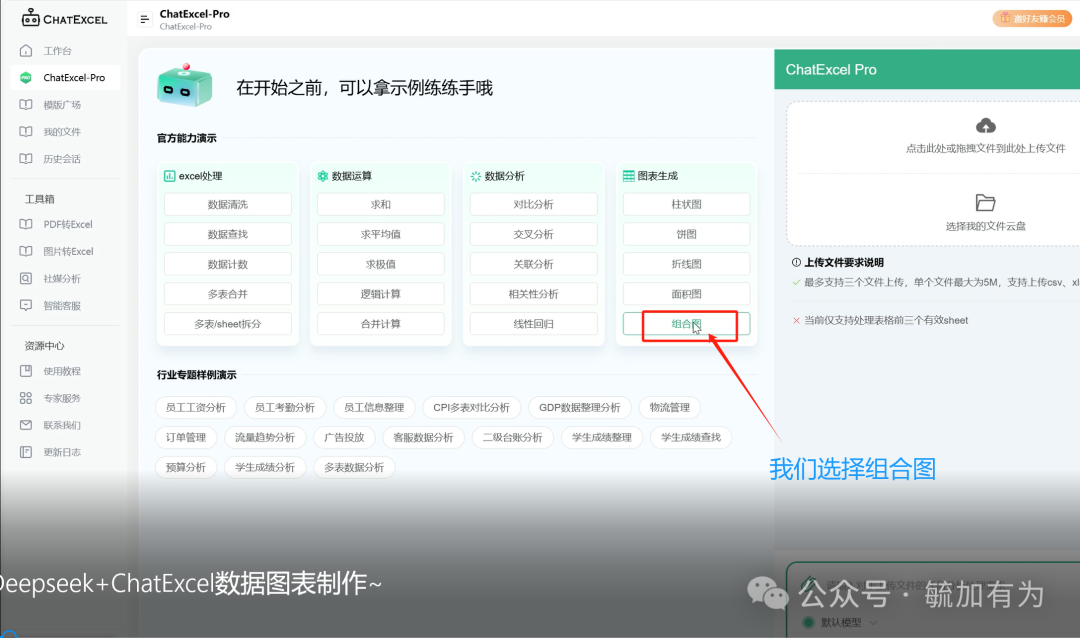This screenshot has width=1080, height=638.
Task: Open 我的文件 menu item
Action: 65,132
